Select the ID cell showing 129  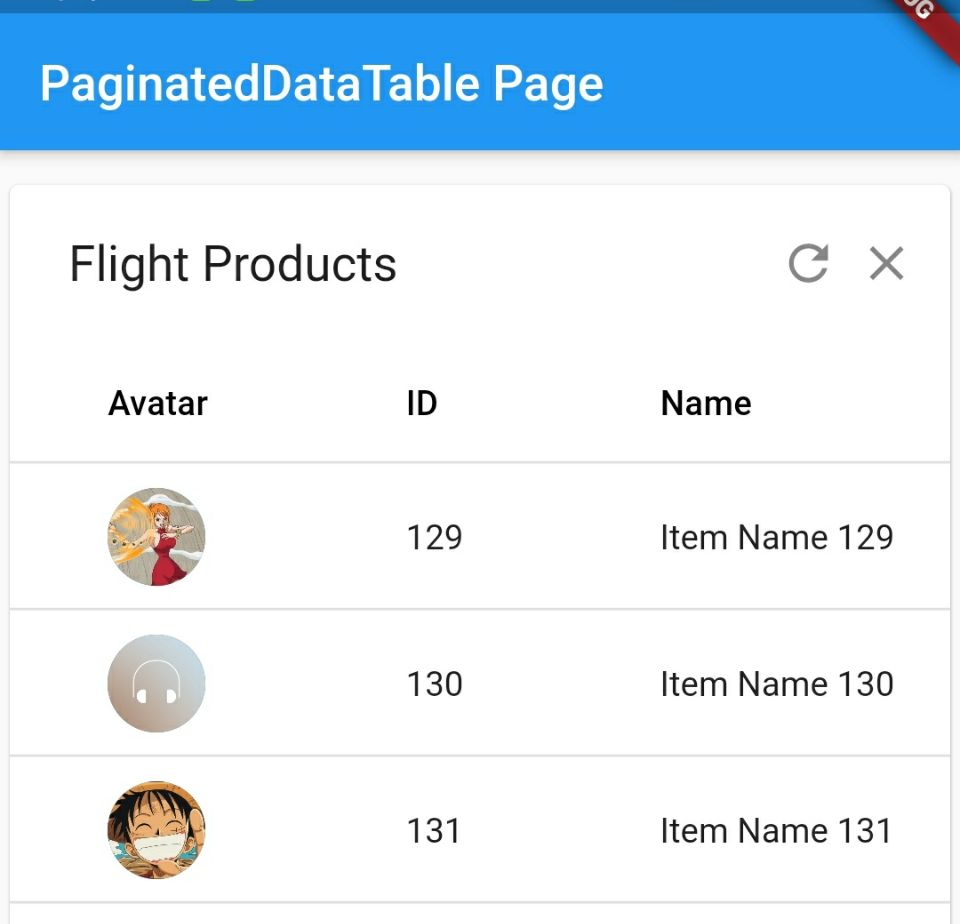click(x=434, y=538)
